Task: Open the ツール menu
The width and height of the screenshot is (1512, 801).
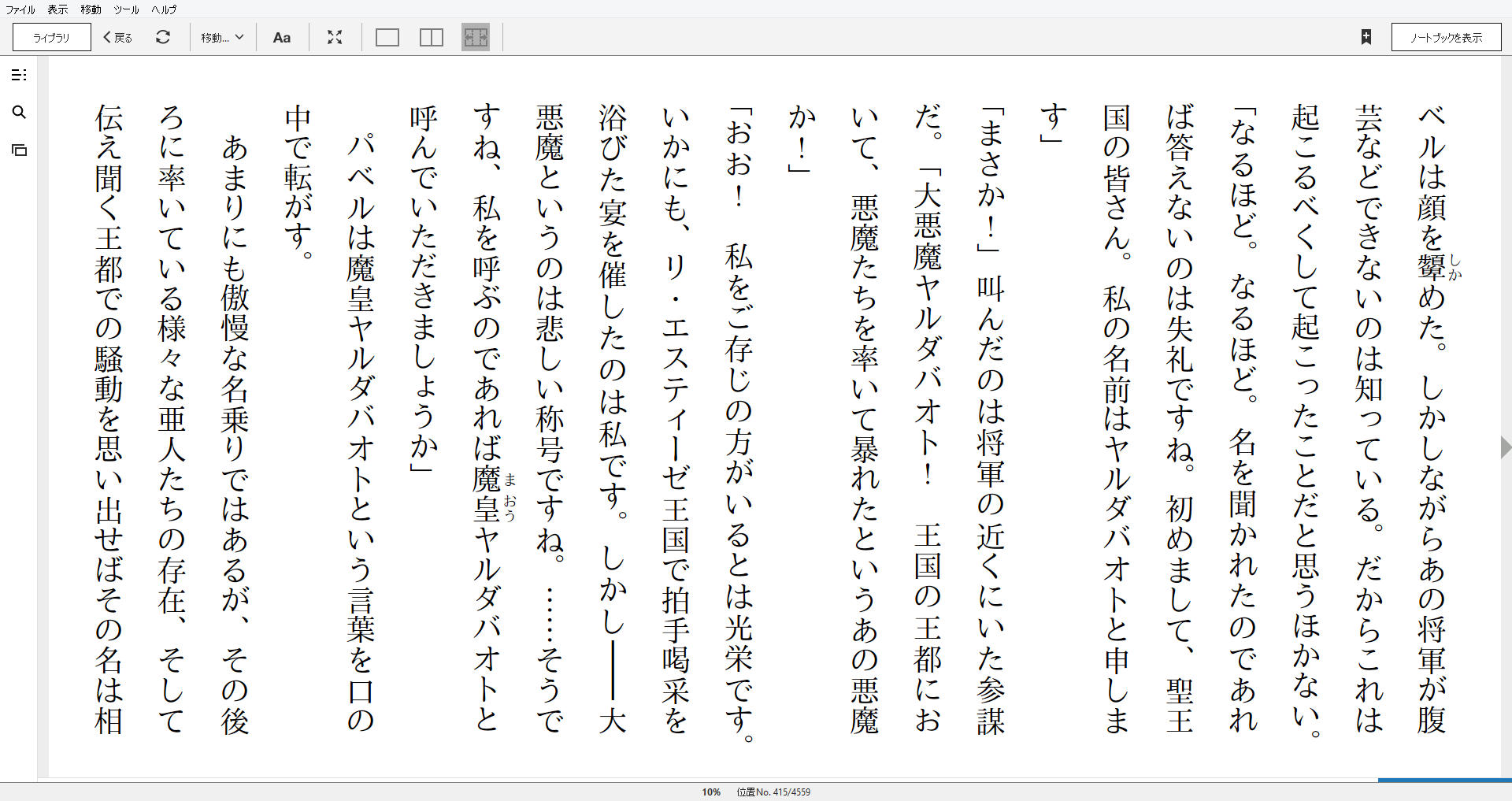Action: [126, 9]
